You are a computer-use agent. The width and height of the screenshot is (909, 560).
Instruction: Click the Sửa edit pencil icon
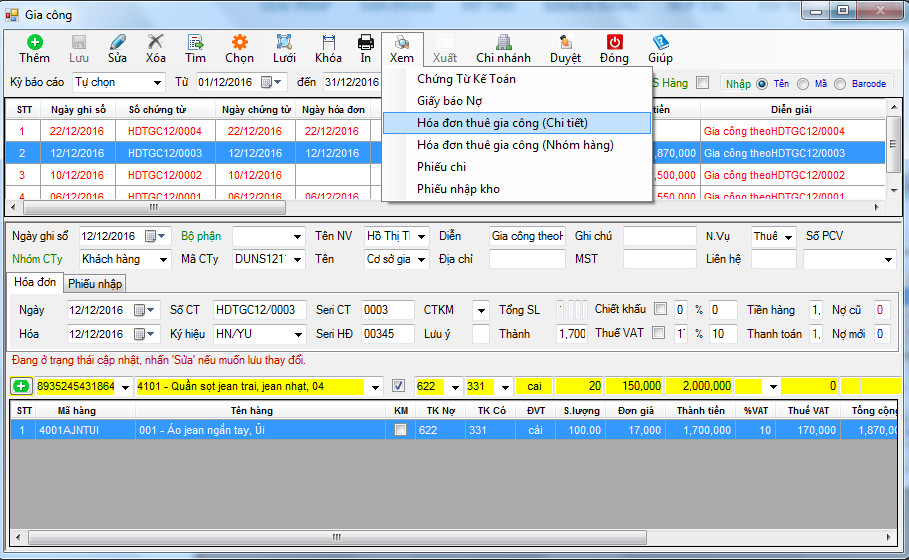click(x=117, y=42)
